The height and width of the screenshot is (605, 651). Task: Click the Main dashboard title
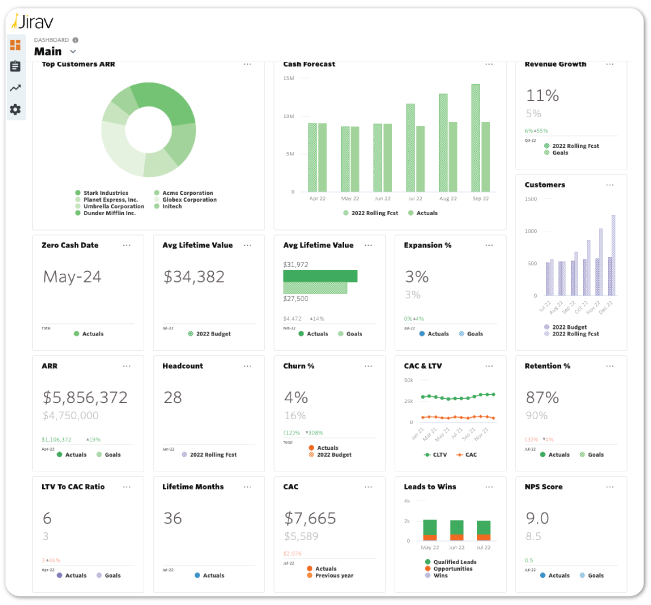point(48,51)
